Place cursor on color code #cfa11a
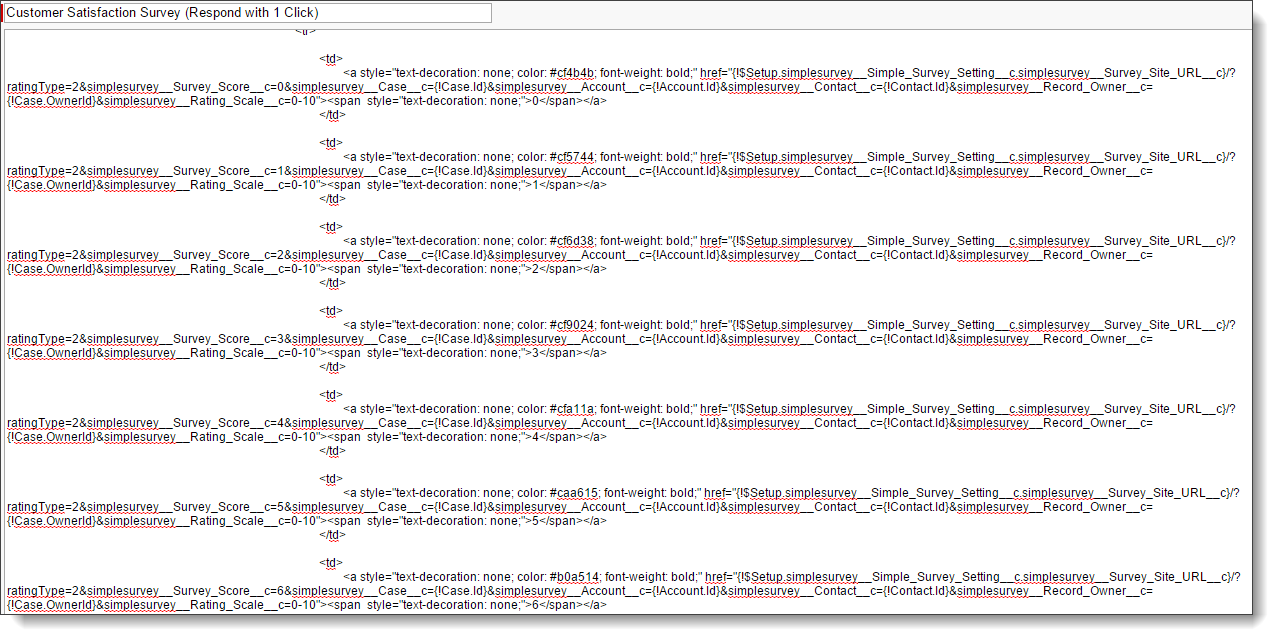 571,409
